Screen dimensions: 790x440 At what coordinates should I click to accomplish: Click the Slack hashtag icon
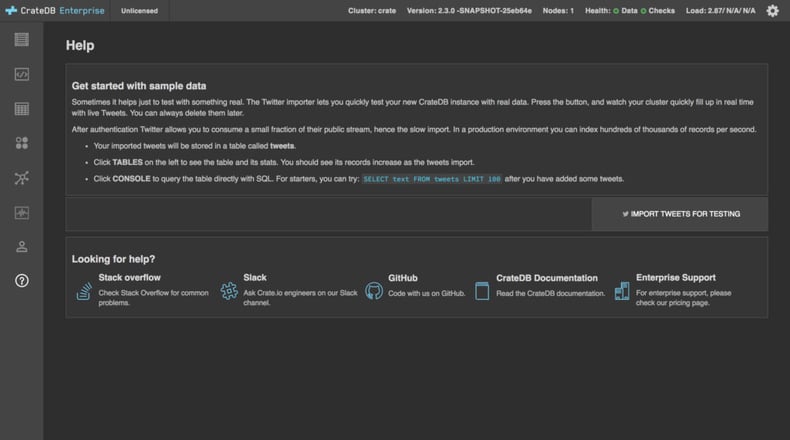pyautogui.click(x=229, y=291)
